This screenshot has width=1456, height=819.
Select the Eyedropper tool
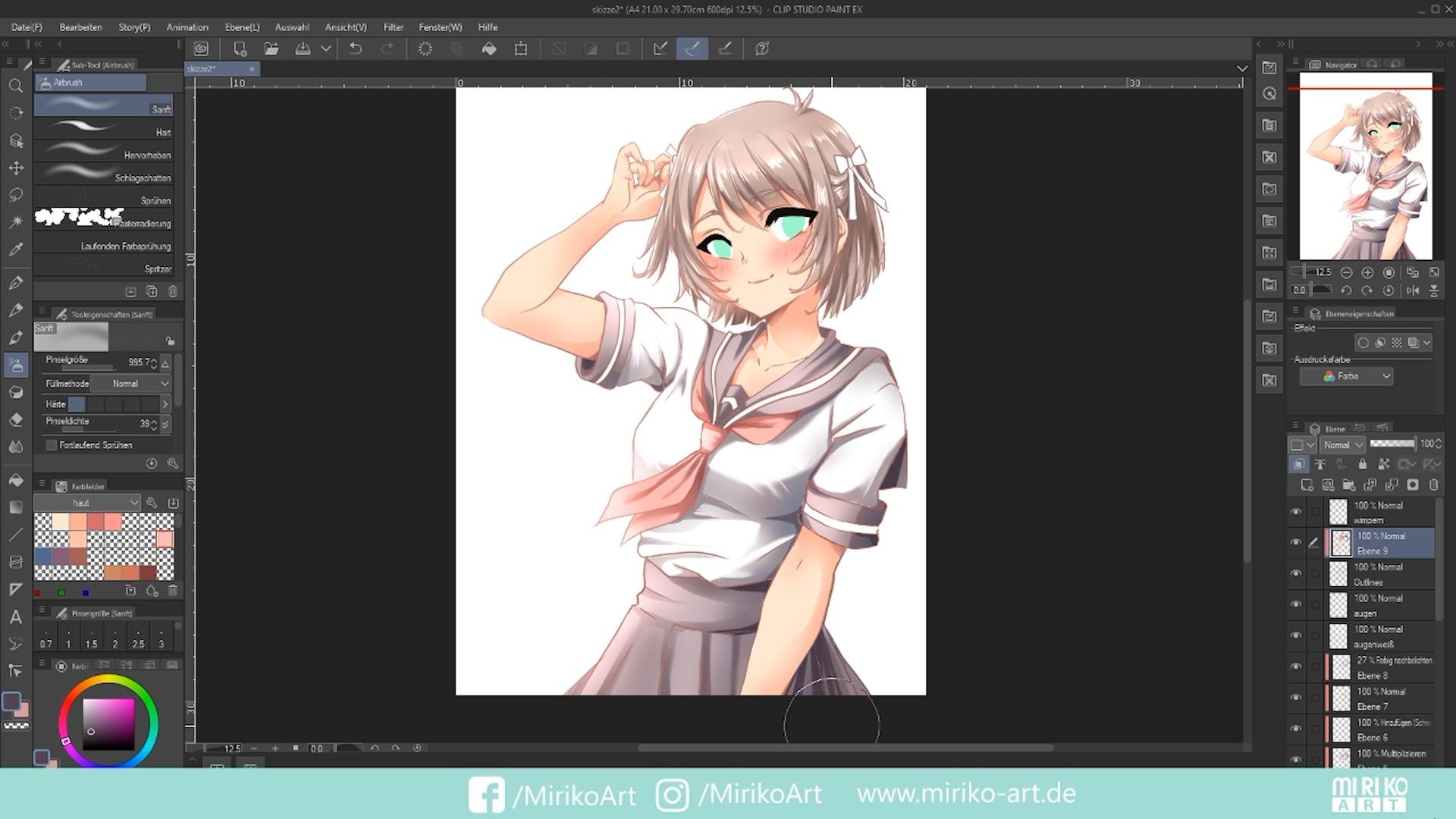pyautogui.click(x=15, y=249)
